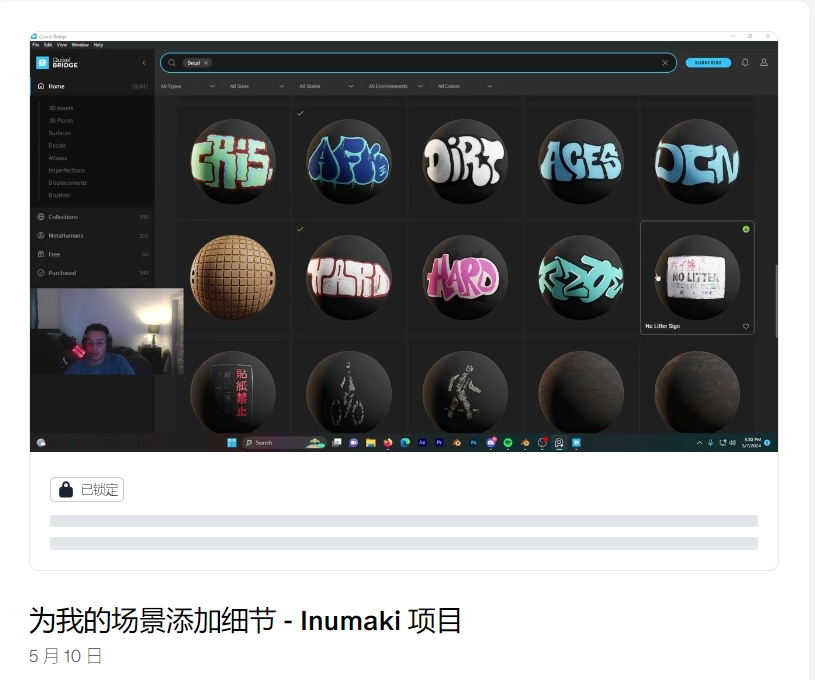Select the ACES graffiti decal thumbnail
The height and width of the screenshot is (680, 815).
pyautogui.click(x=581, y=161)
